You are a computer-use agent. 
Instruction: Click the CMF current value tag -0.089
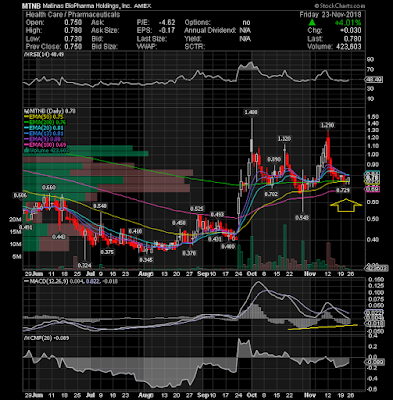tap(376, 362)
